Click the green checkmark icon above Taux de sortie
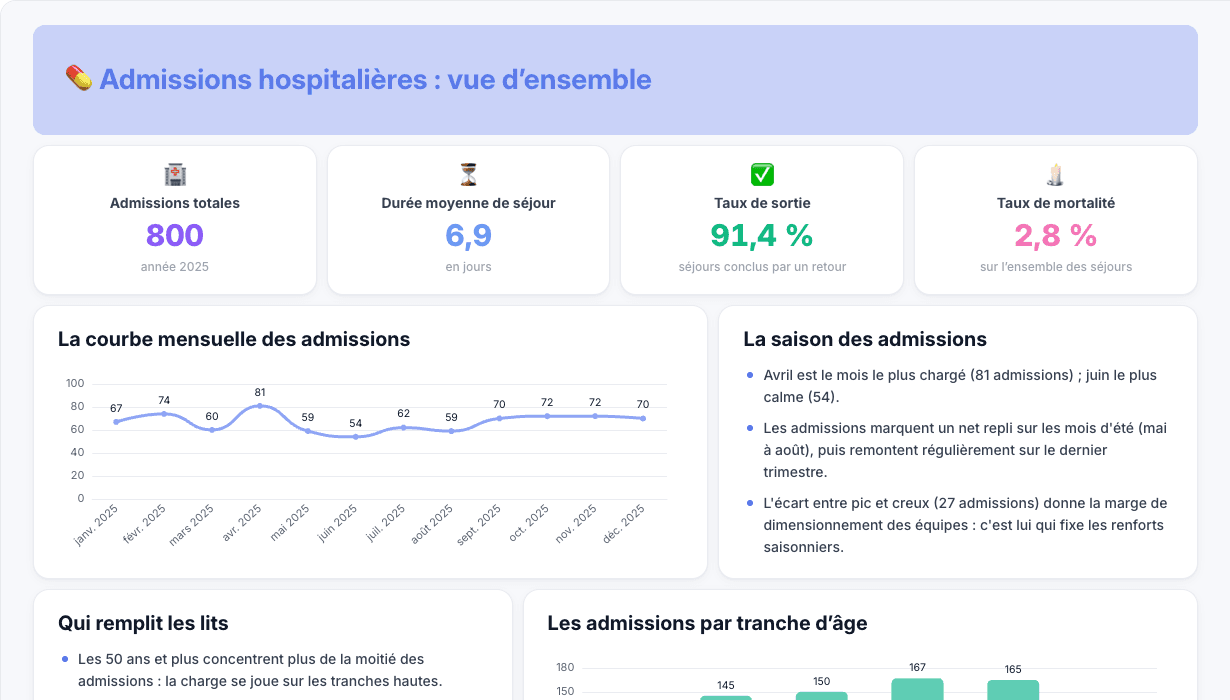The image size is (1230, 700). coord(762,175)
